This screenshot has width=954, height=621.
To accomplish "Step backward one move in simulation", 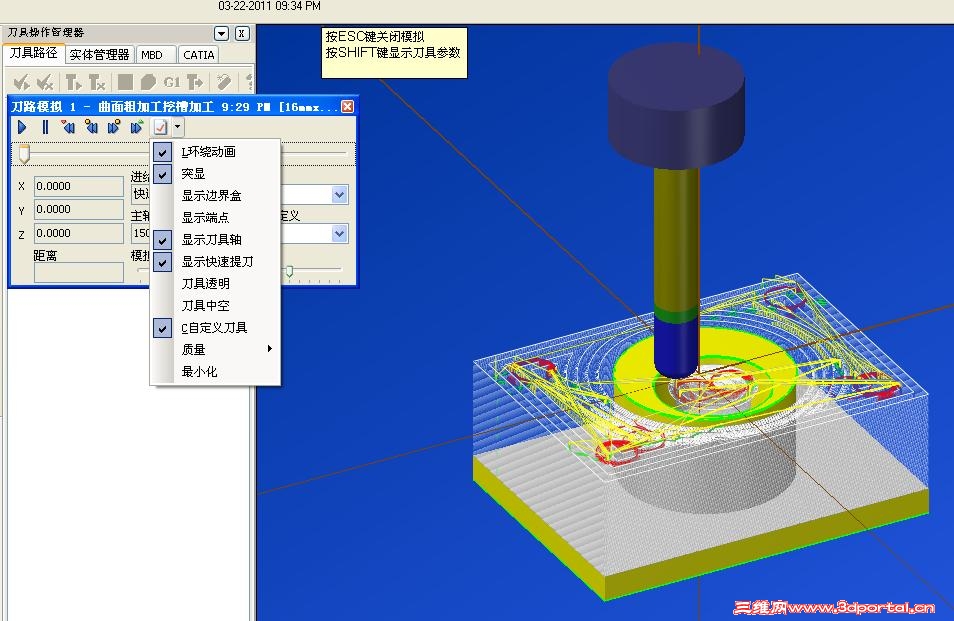I will point(91,127).
